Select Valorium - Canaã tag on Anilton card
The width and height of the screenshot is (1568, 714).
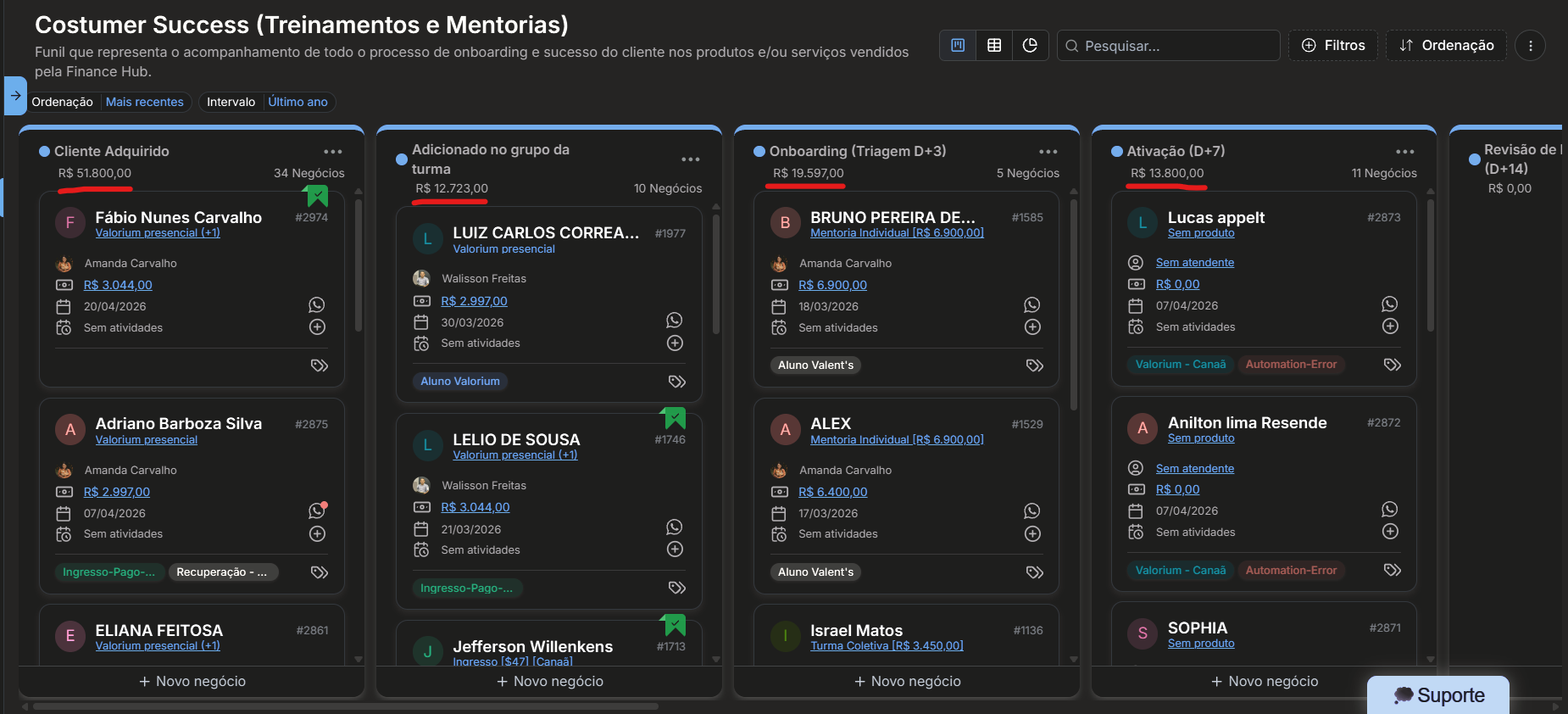click(1181, 571)
